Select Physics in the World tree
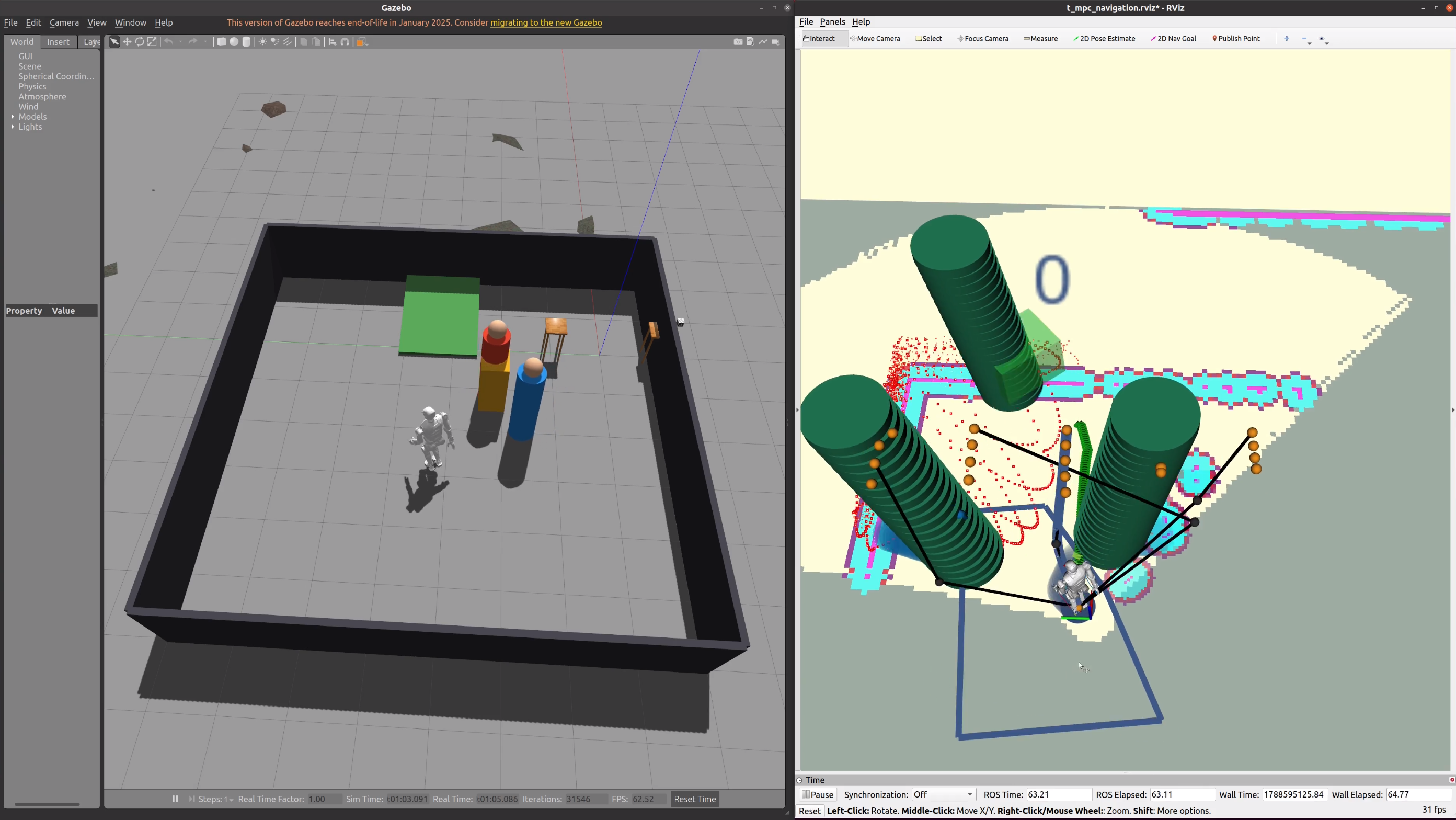The image size is (1456, 820). 32,86
